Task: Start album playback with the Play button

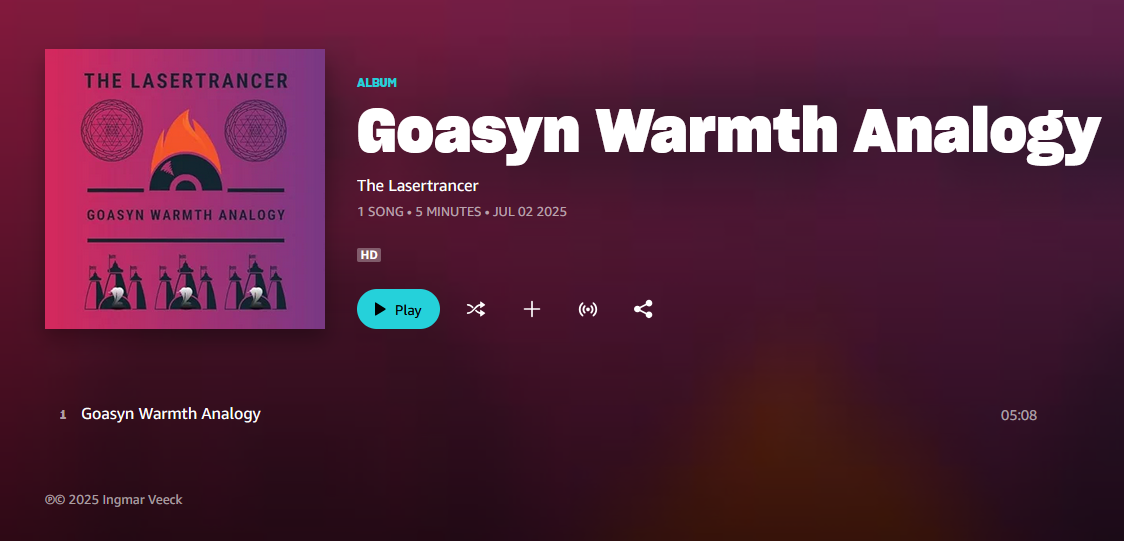Action: 398,310
